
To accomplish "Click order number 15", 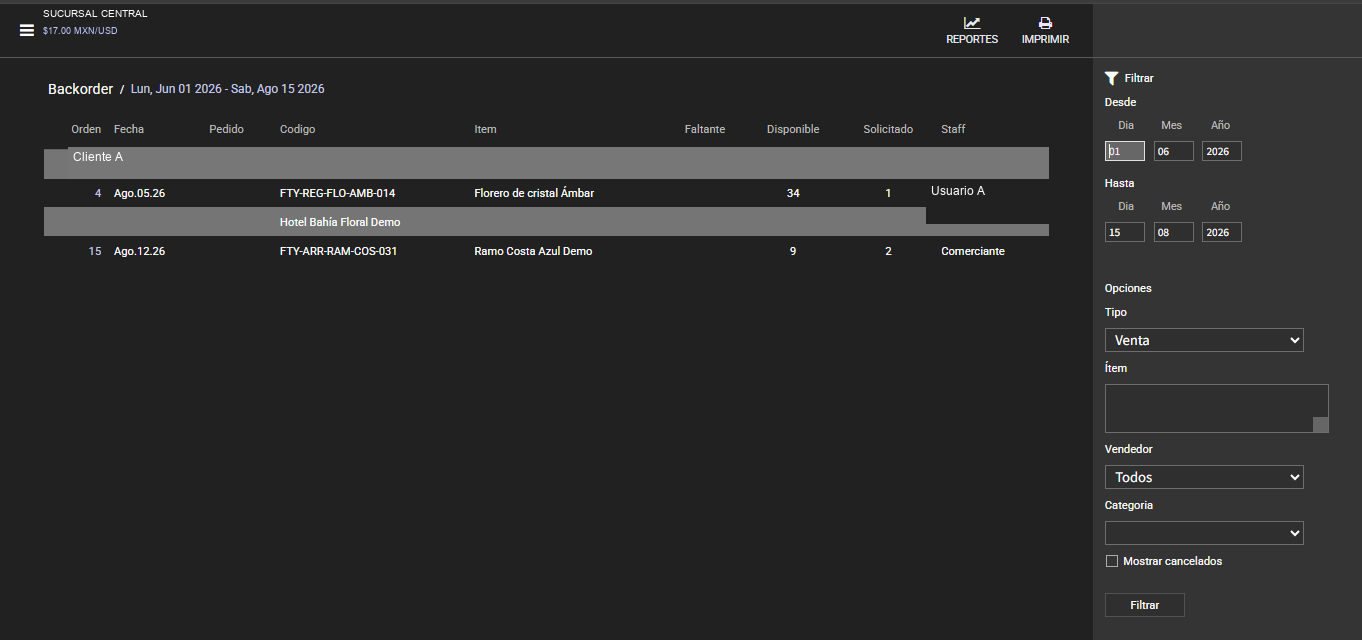I will 95,251.
